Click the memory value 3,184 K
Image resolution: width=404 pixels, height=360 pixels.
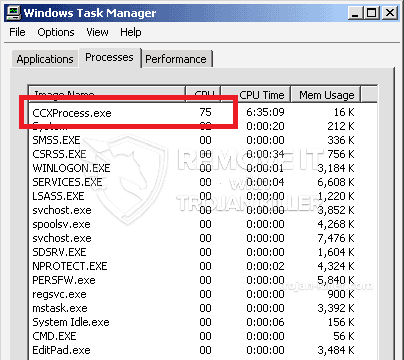(x=336, y=168)
